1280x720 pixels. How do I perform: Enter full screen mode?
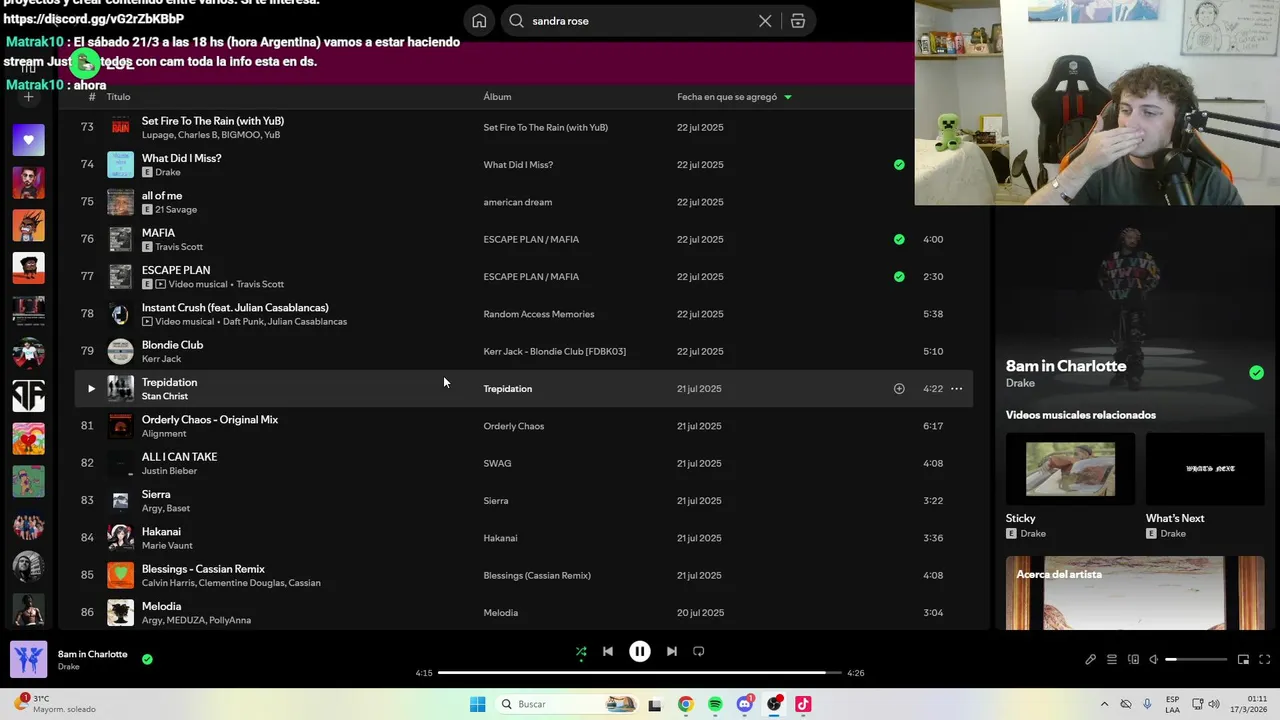1264,660
